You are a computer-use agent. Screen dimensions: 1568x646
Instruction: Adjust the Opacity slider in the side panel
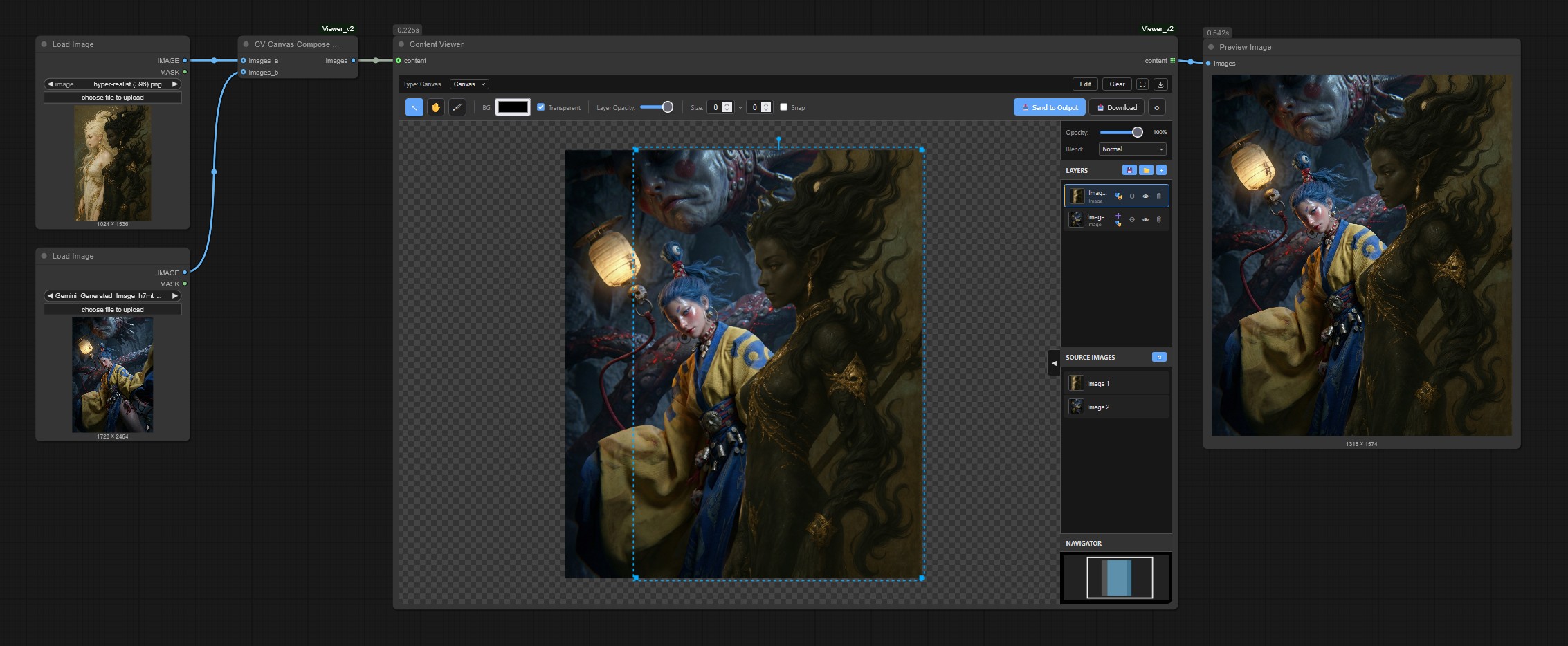click(x=1121, y=132)
